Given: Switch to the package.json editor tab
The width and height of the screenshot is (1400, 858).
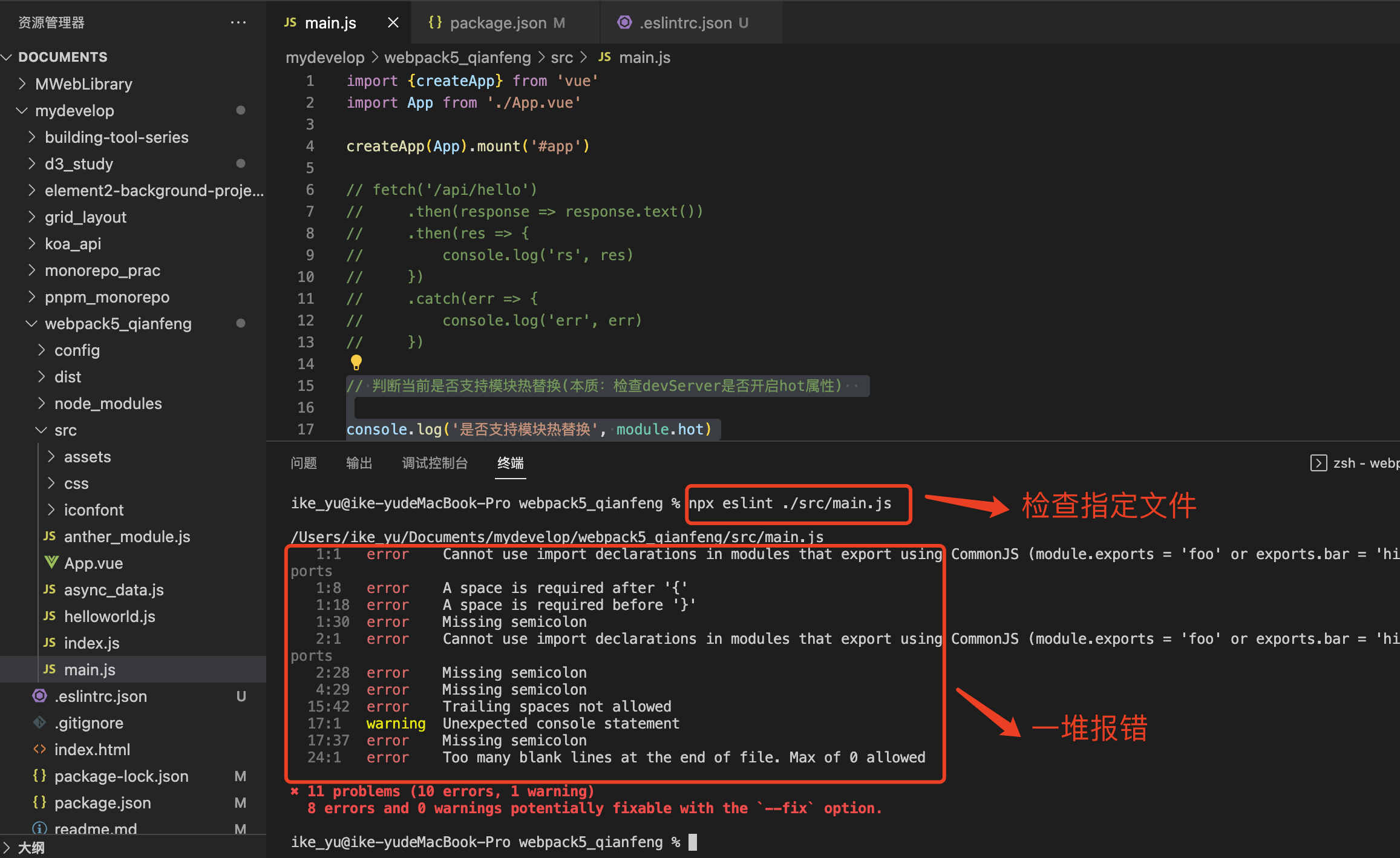Looking at the screenshot, I should (x=497, y=23).
